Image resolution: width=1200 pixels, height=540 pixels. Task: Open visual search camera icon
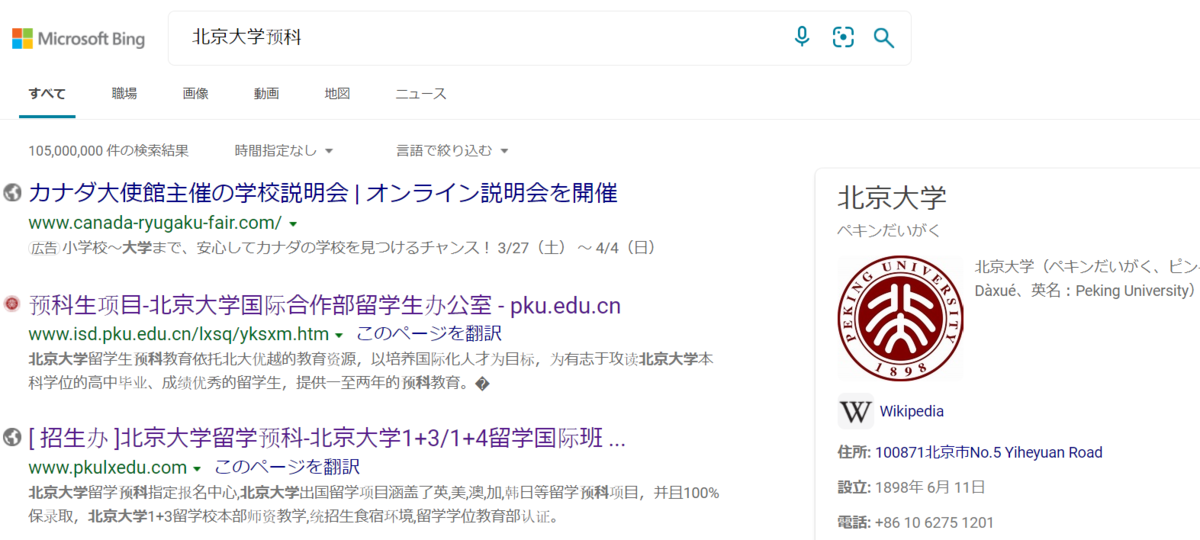click(843, 38)
